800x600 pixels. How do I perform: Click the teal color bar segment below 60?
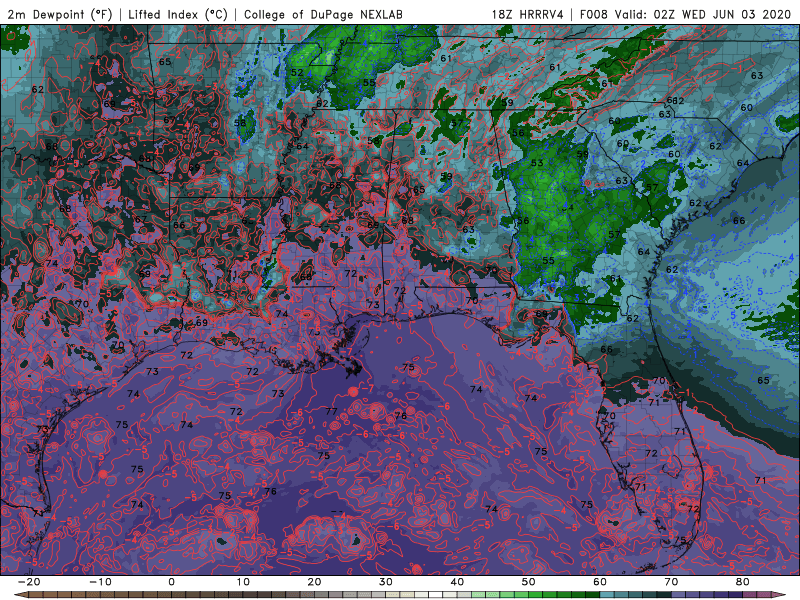pos(607,595)
